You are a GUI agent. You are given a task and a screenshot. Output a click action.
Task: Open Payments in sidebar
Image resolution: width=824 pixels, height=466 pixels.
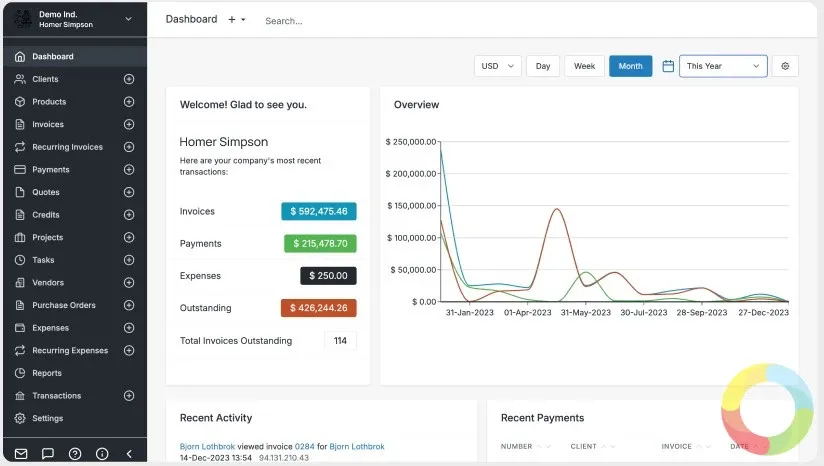[50, 170]
